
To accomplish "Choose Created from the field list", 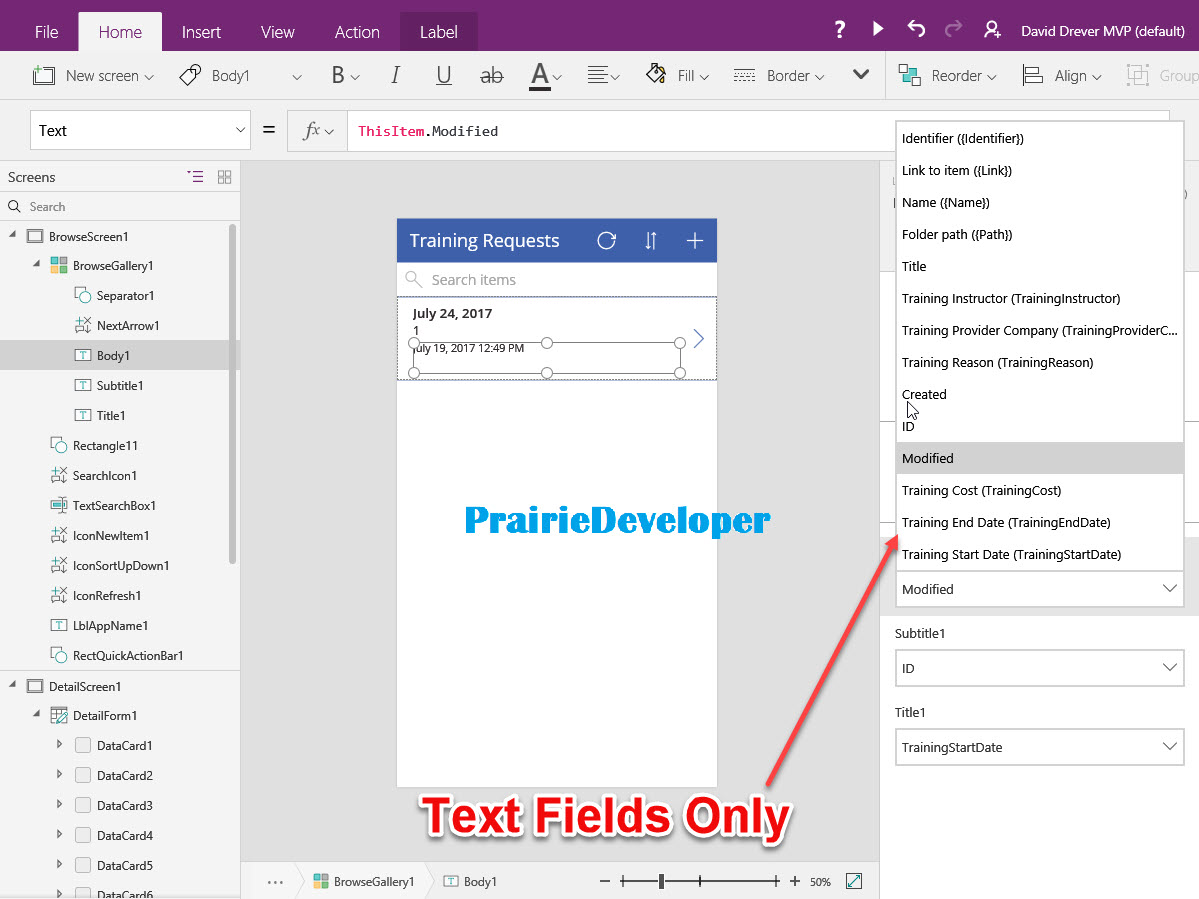I will (x=1039, y=394).
